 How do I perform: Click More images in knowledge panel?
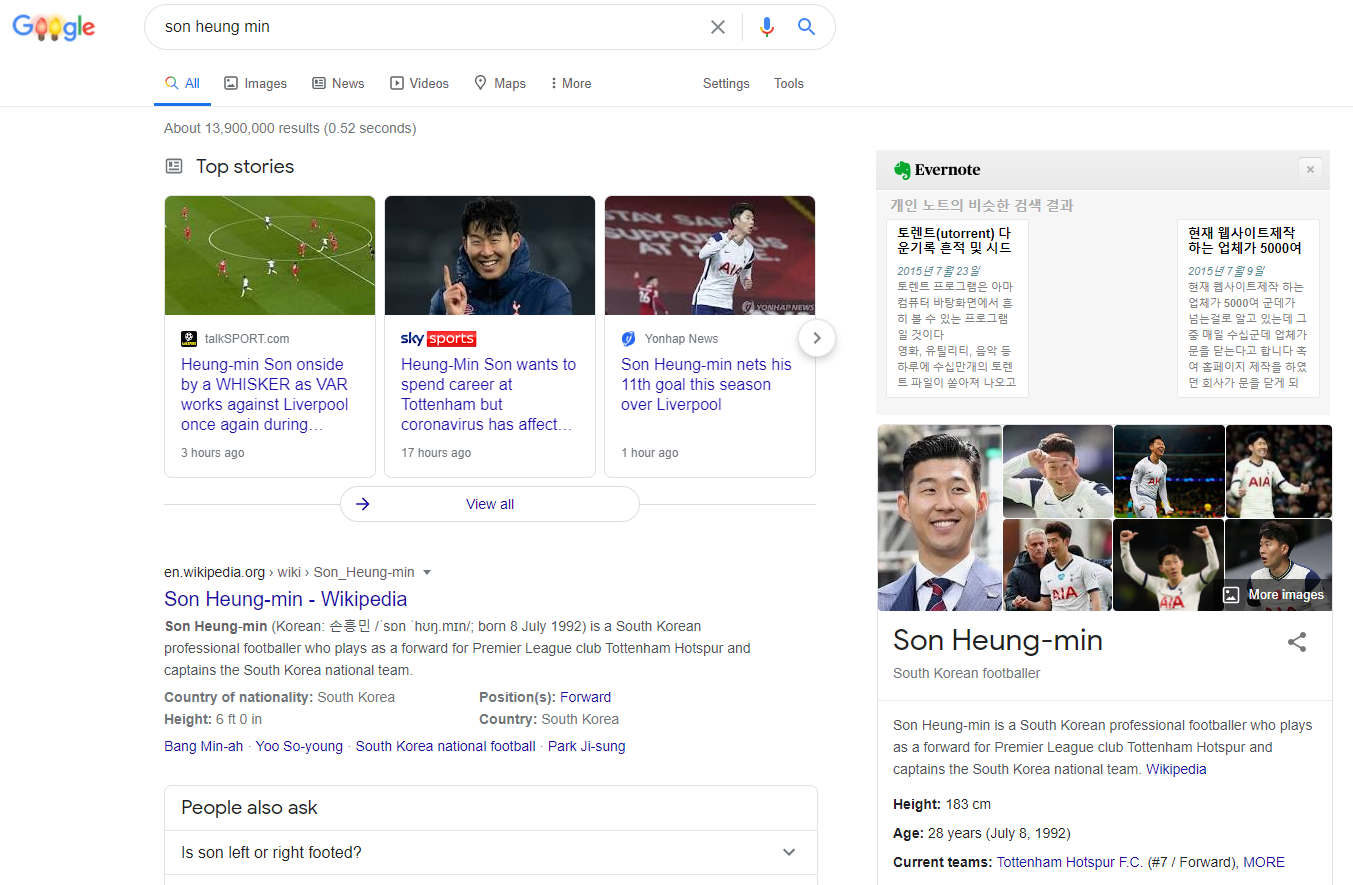(x=1276, y=594)
